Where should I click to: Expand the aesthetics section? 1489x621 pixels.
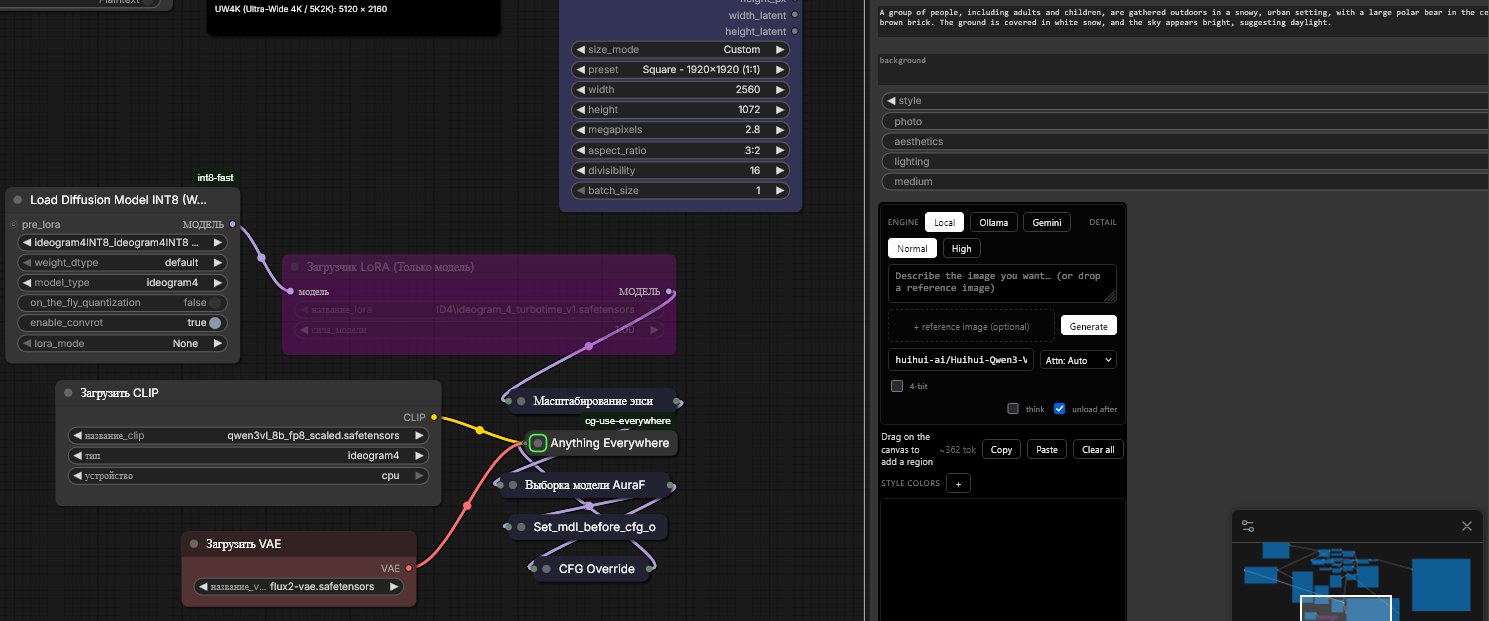[x=1185, y=141]
